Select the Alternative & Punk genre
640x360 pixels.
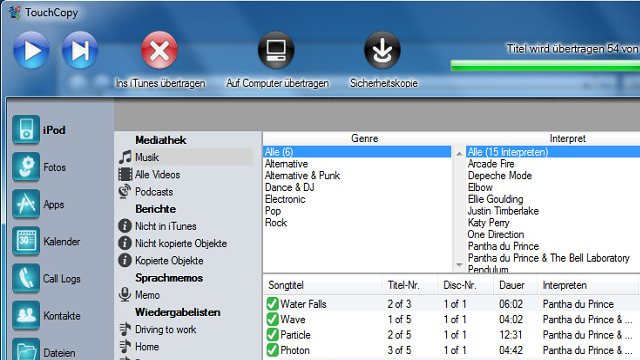click(302, 176)
